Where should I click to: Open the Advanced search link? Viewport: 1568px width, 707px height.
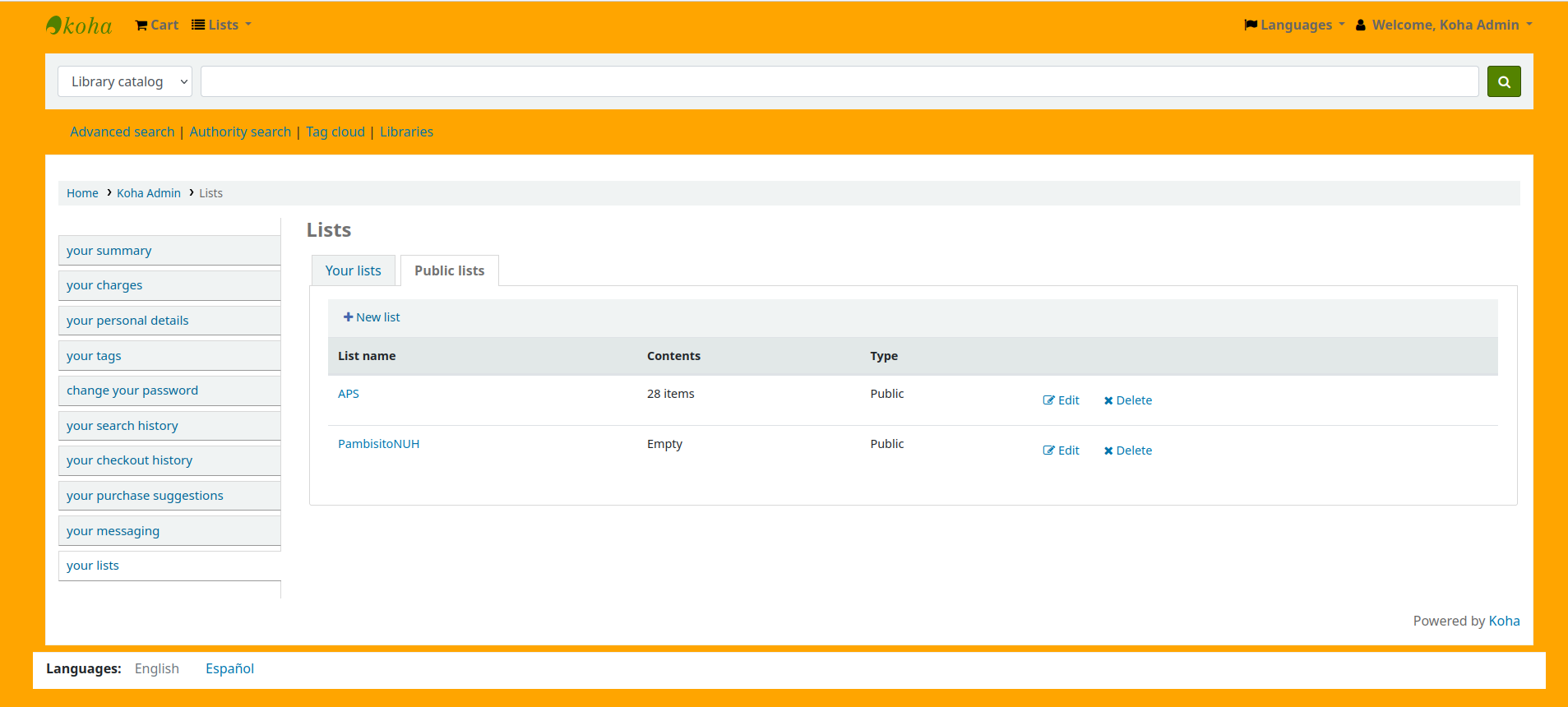[123, 132]
